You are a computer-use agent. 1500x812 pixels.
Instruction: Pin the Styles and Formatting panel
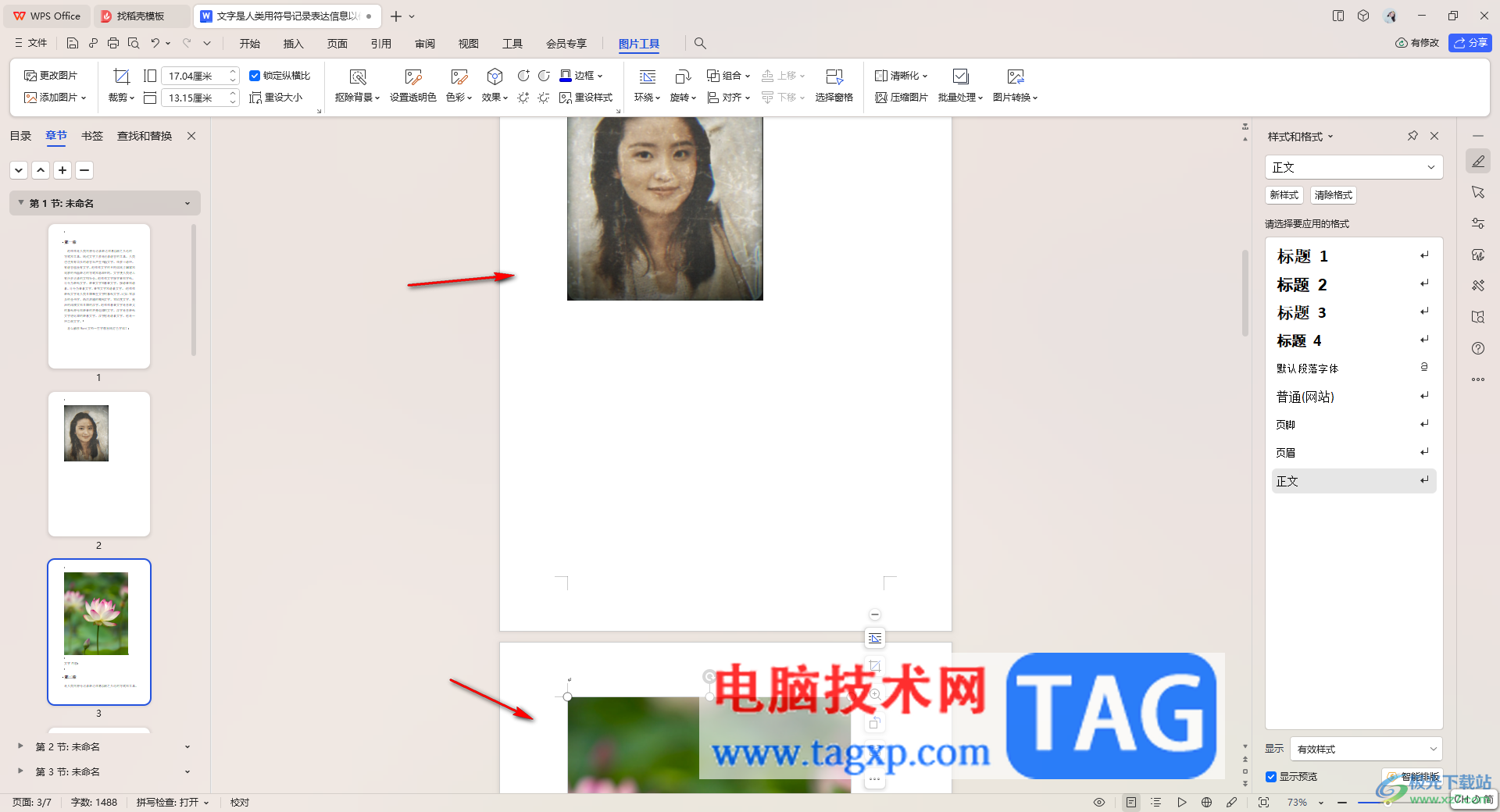pos(1412,136)
